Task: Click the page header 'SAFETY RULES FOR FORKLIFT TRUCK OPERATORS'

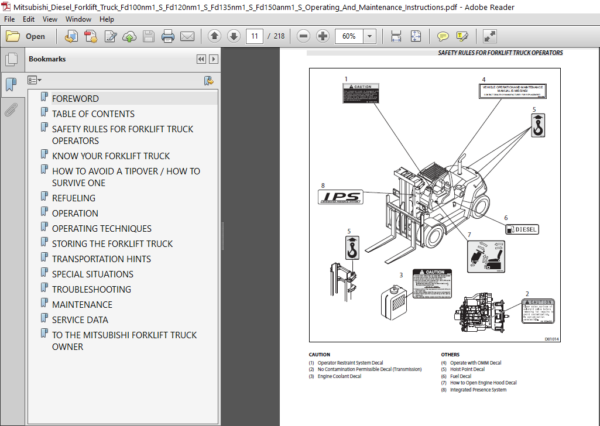Action: tap(501, 53)
